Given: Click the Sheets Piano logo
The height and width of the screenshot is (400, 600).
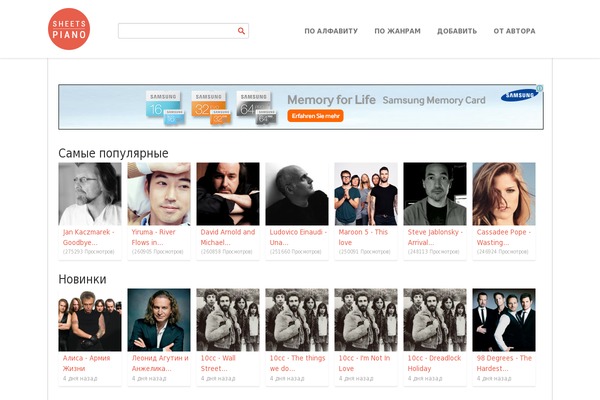Looking at the screenshot, I should [x=69, y=29].
